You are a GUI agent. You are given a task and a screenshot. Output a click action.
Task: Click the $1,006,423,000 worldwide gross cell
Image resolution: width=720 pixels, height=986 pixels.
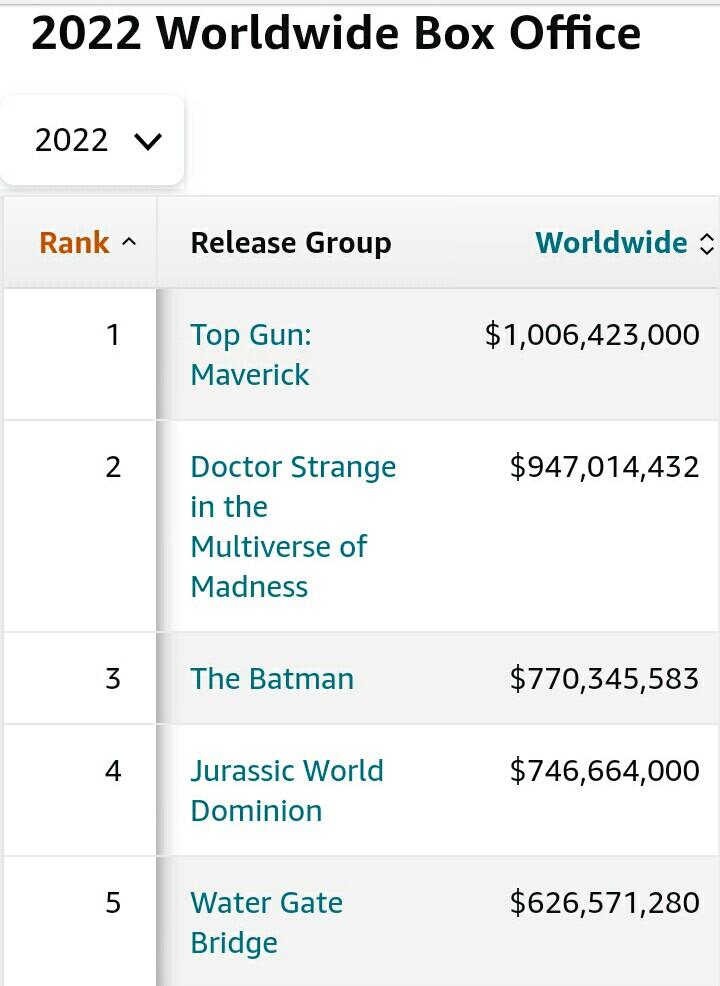tap(592, 335)
